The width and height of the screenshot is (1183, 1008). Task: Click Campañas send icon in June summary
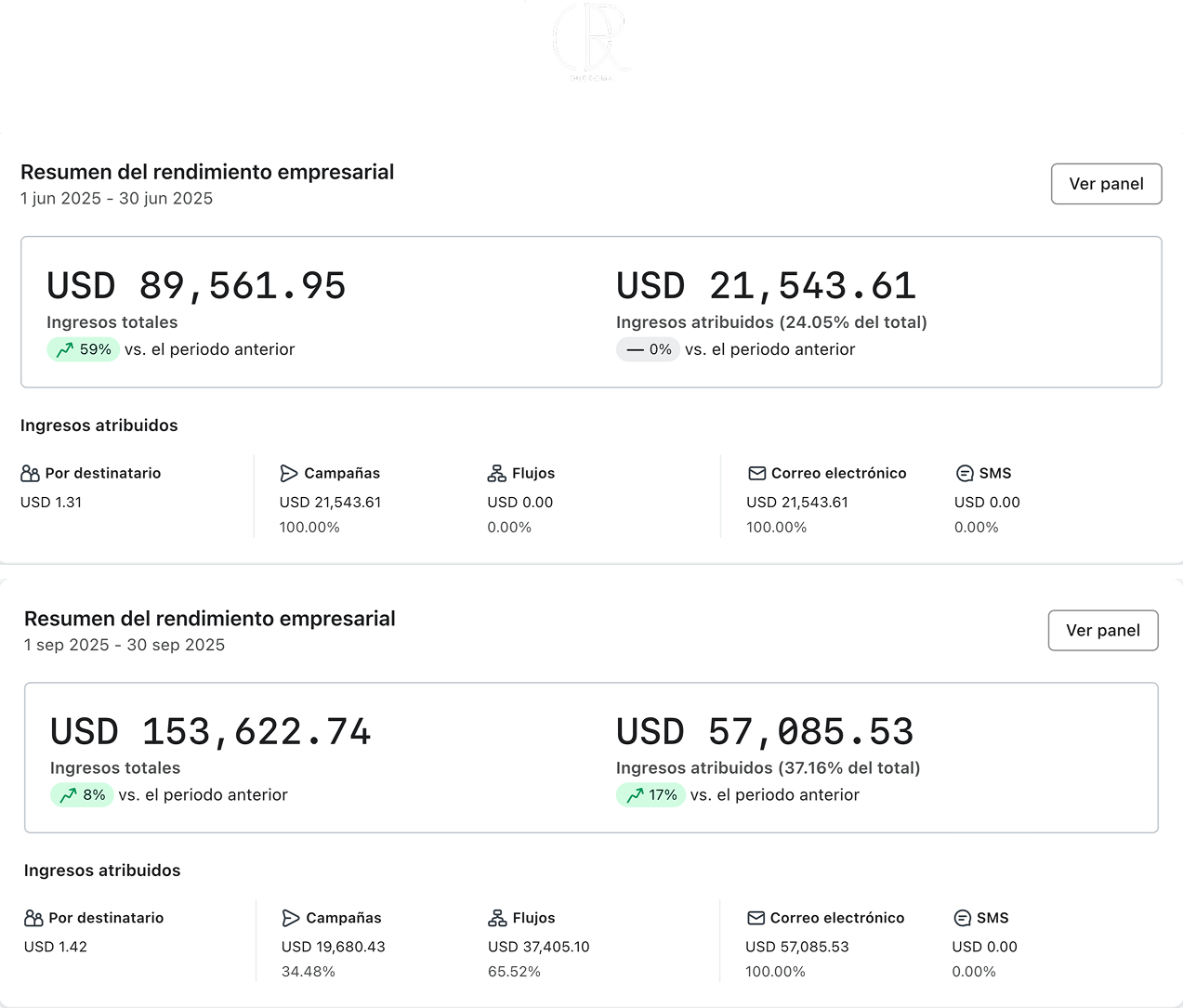pos(289,474)
